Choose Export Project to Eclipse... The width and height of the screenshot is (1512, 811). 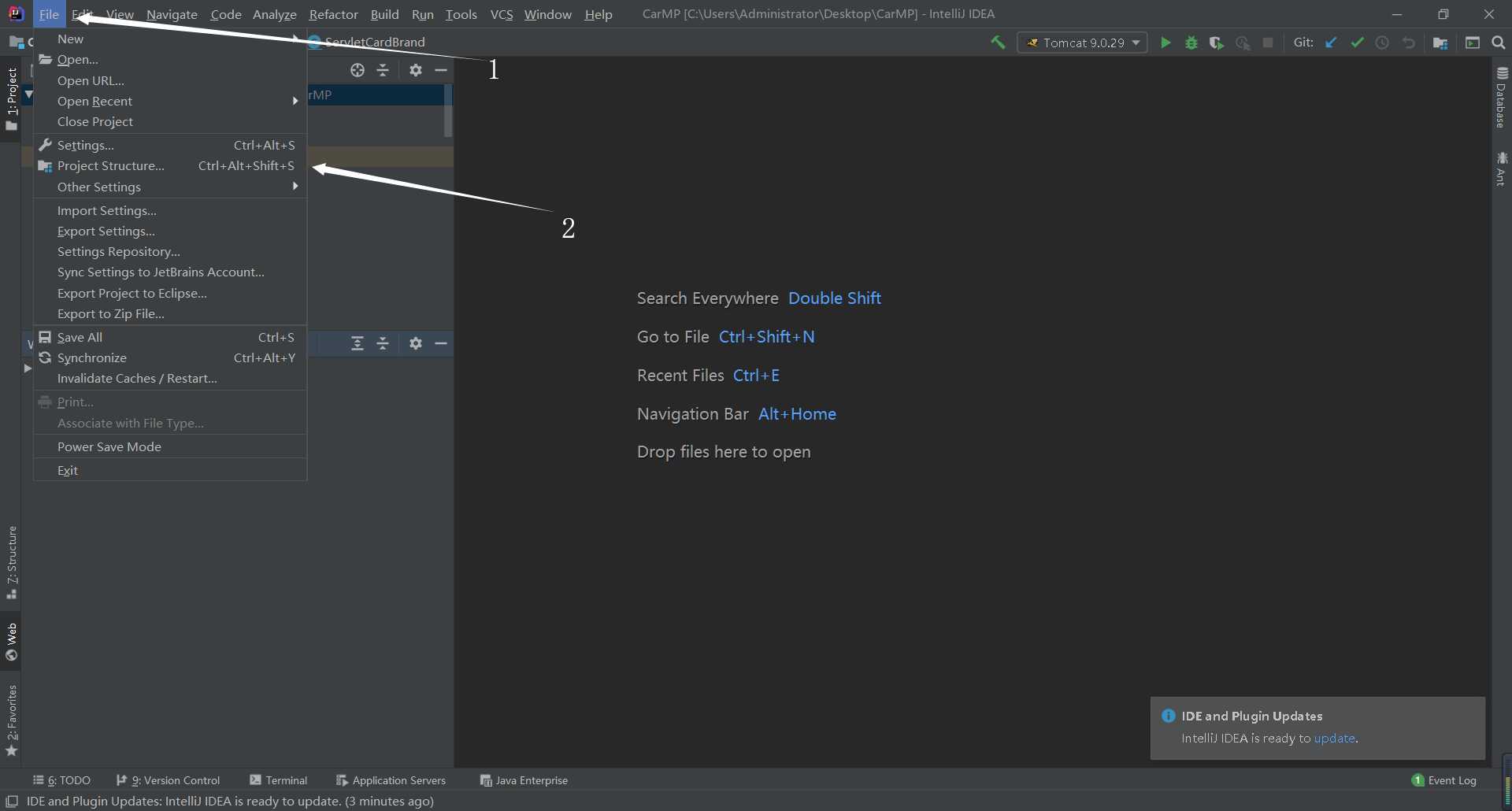[x=170, y=293]
